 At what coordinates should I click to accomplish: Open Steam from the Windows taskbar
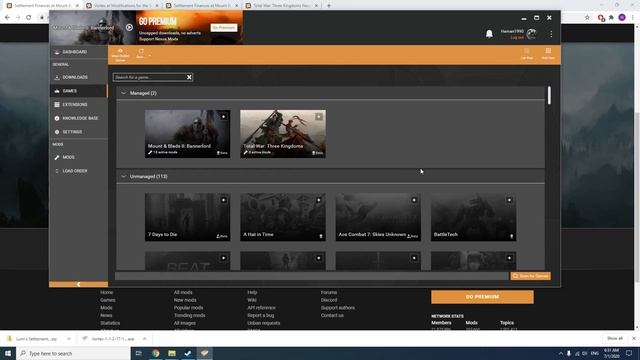tap(188, 353)
